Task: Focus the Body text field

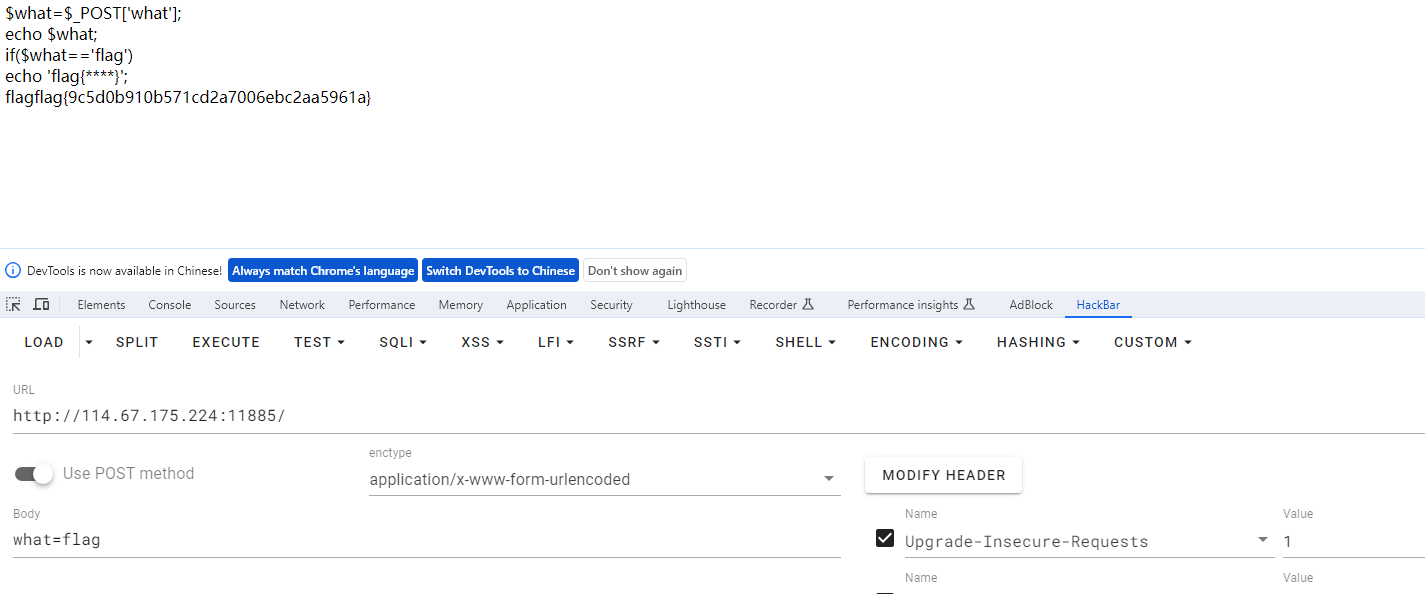Action: tap(425, 540)
